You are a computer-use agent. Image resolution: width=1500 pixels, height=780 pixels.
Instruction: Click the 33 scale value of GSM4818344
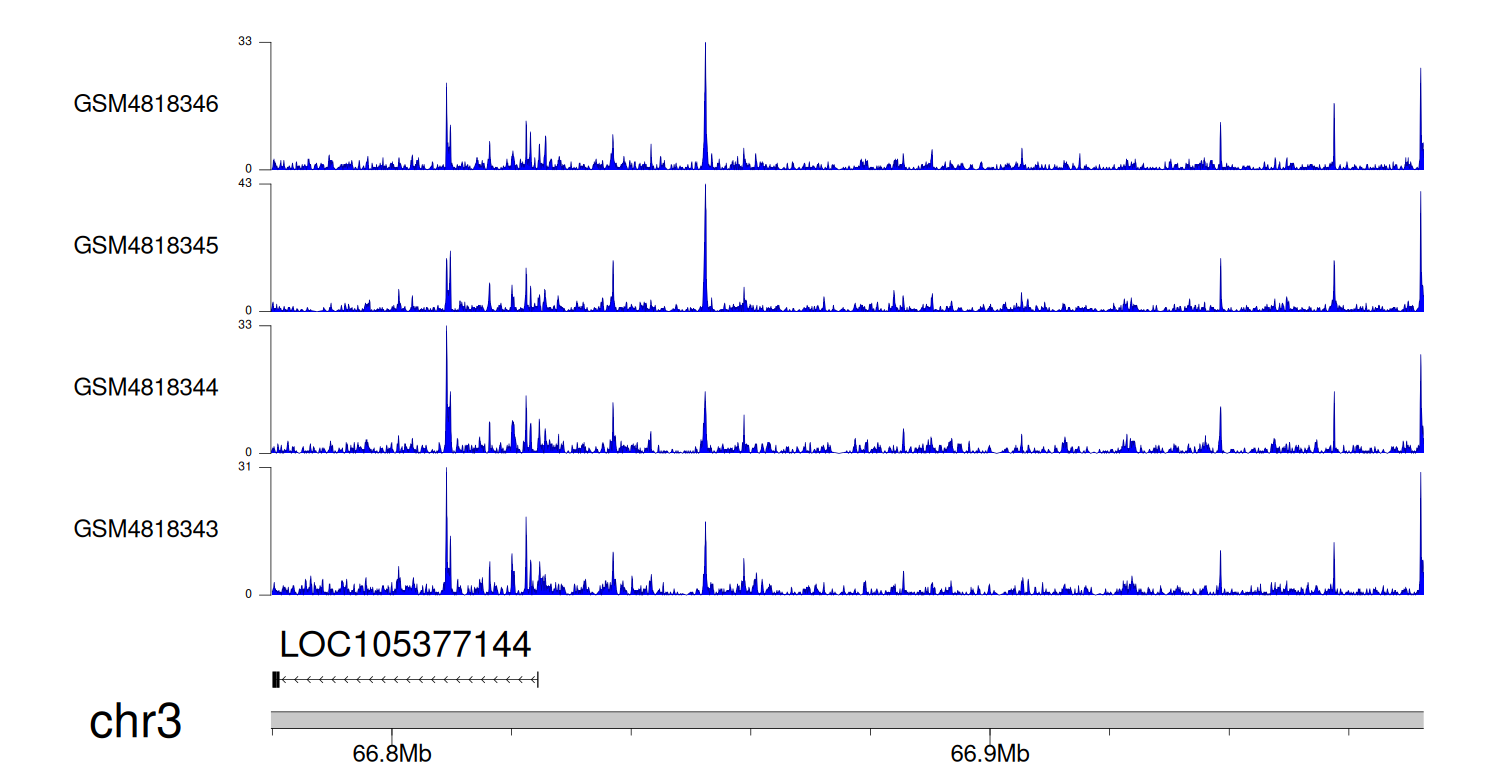tap(245, 325)
